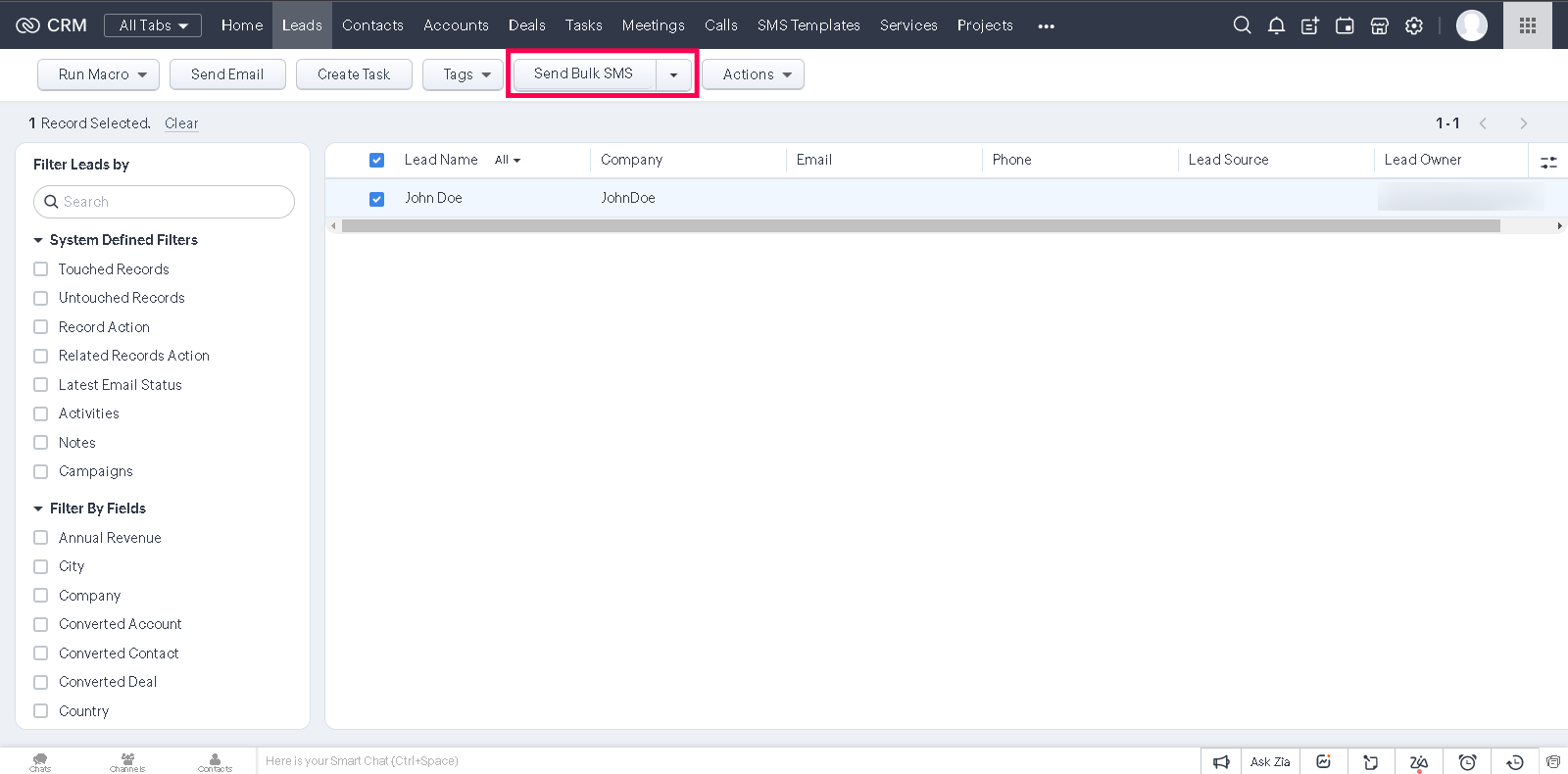Check the Latest Email Status filter
Image resolution: width=1568 pixels, height=774 pixels.
[41, 385]
